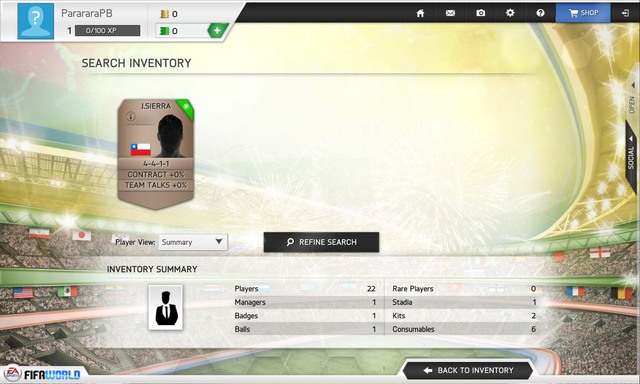
Task: Click the 0/100 XP progress bar
Action: [x=107, y=31]
